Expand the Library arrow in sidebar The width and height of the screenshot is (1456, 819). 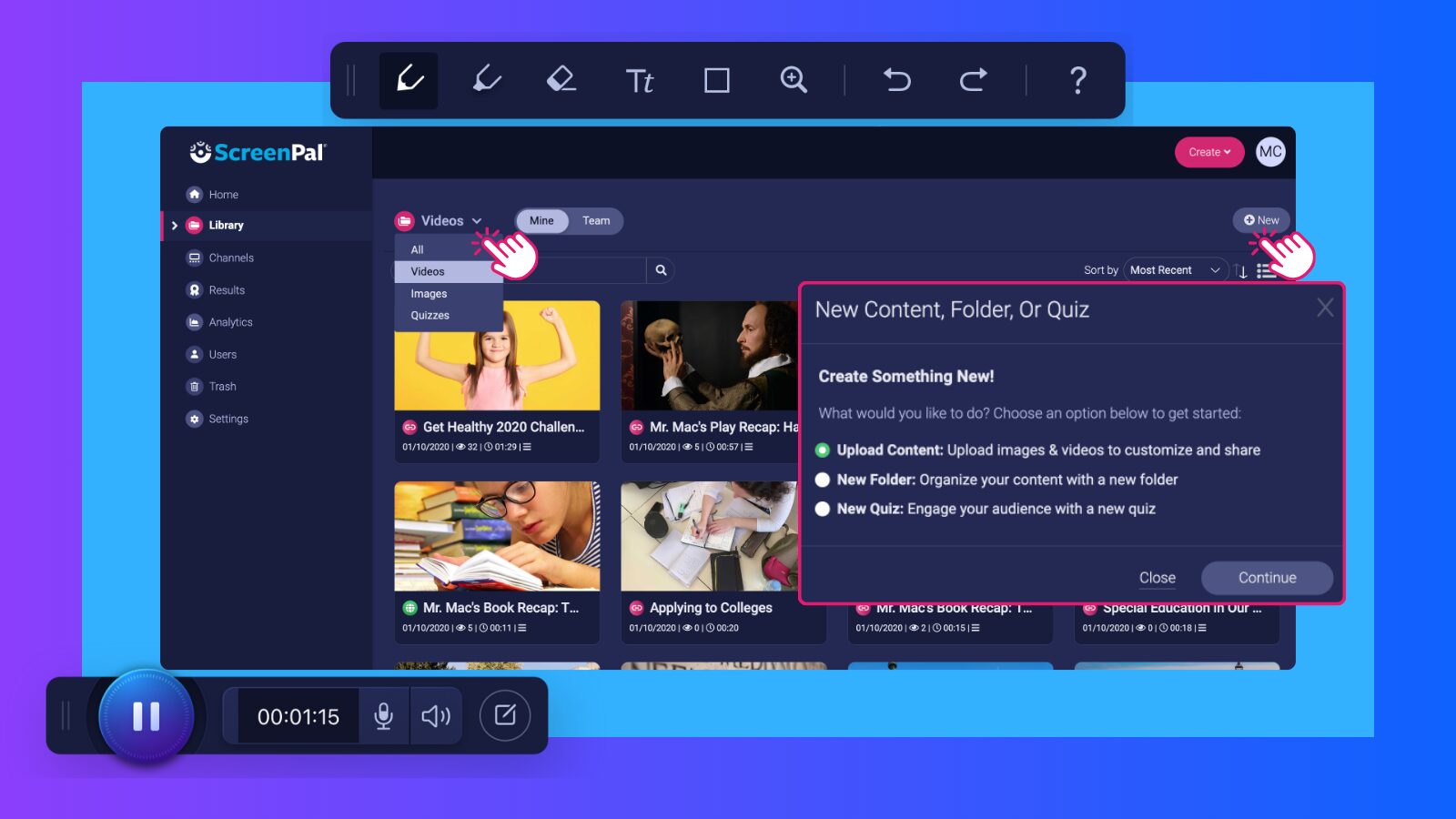point(174,226)
